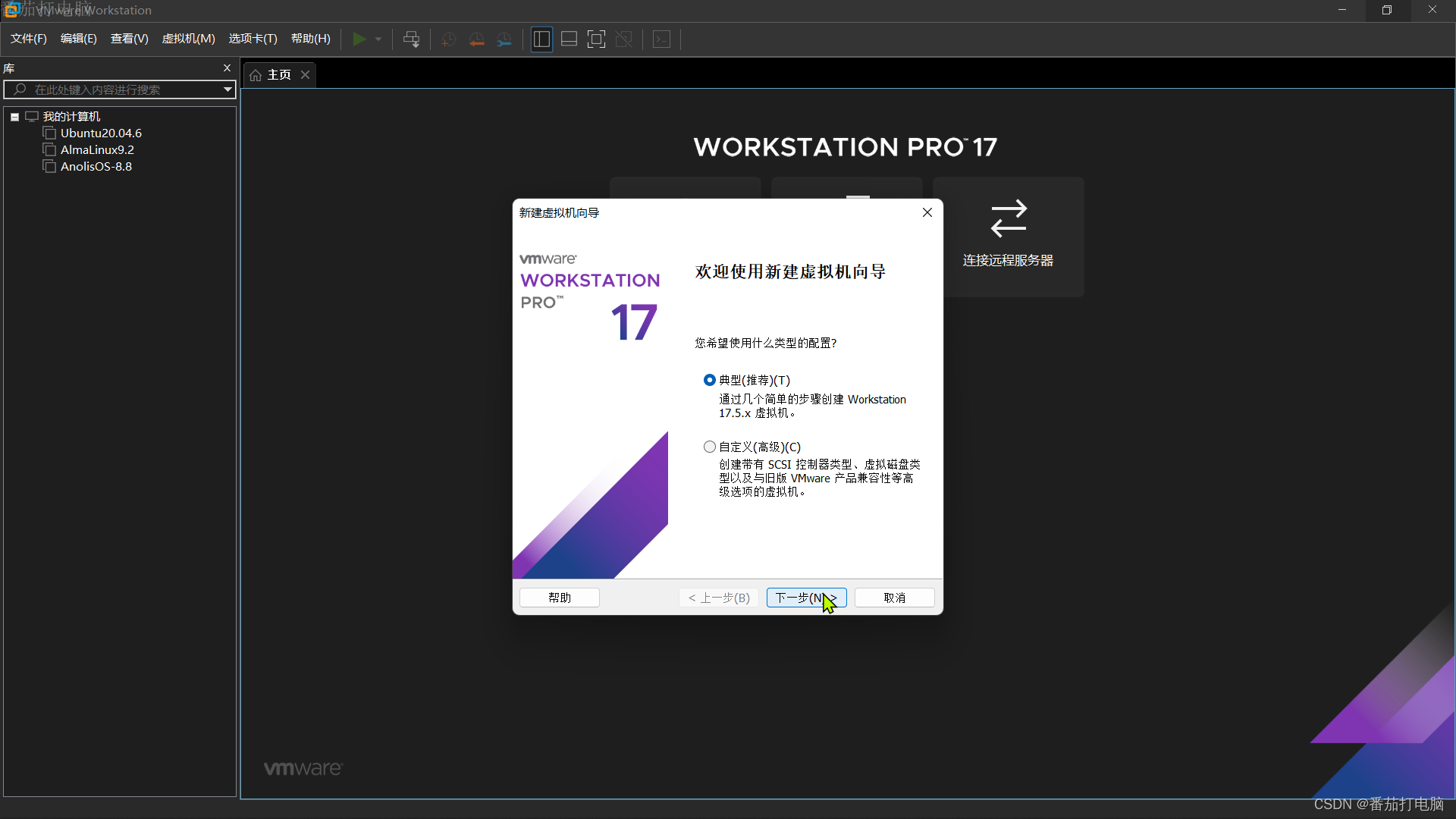Collapse the 我的计算机 tree node

[14, 117]
